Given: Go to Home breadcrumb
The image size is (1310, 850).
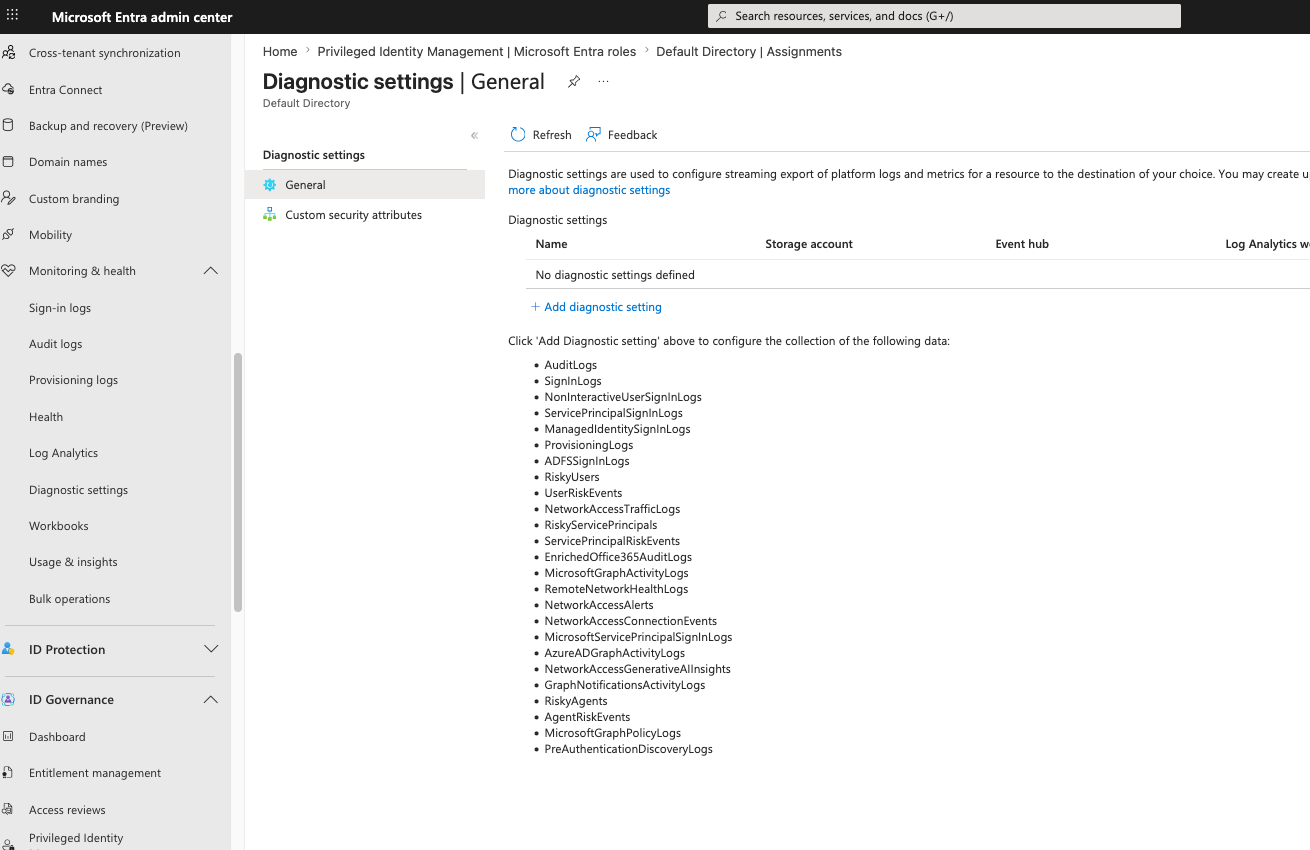Looking at the screenshot, I should (280, 52).
